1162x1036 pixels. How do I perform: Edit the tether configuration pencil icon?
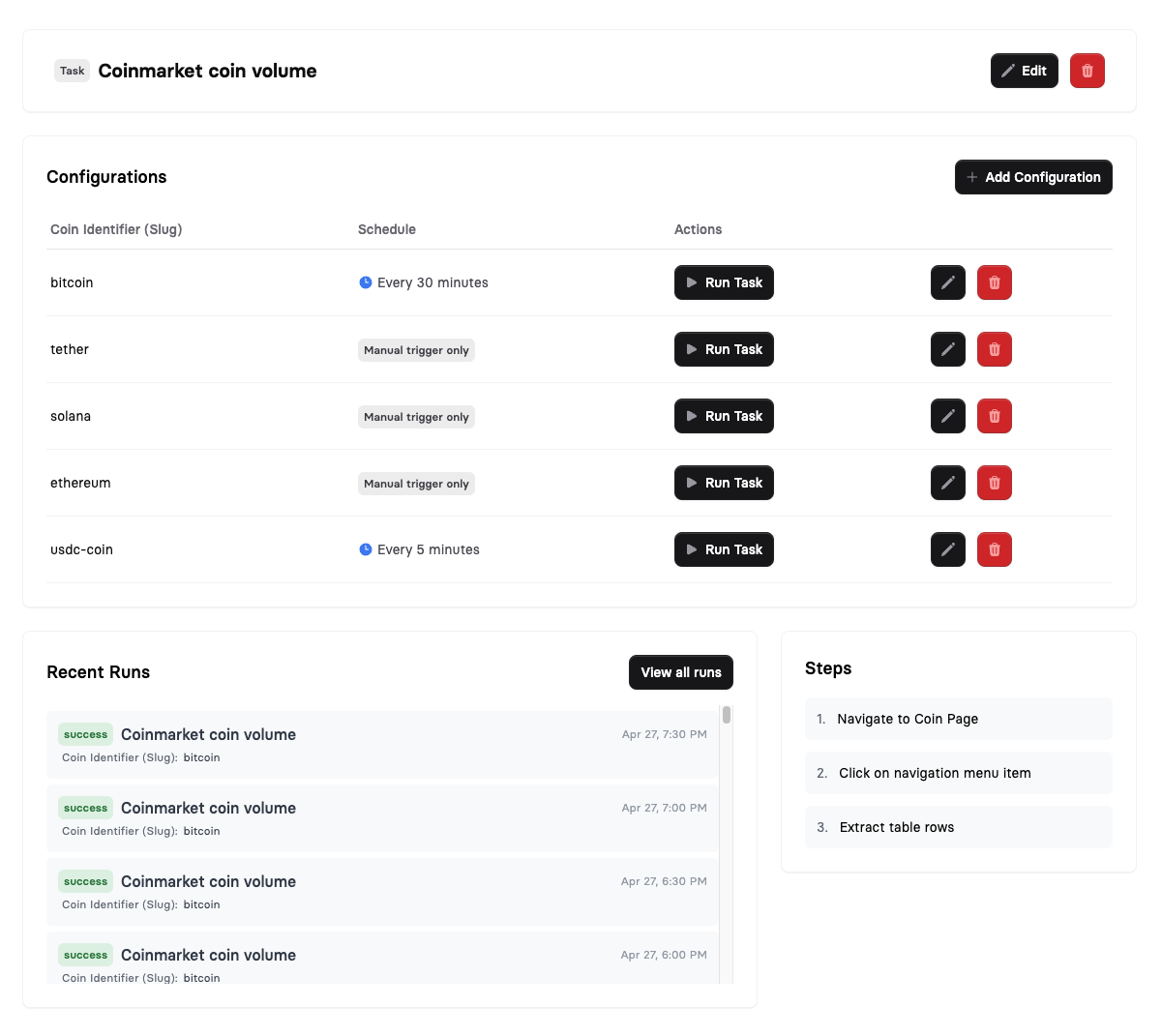(x=948, y=349)
